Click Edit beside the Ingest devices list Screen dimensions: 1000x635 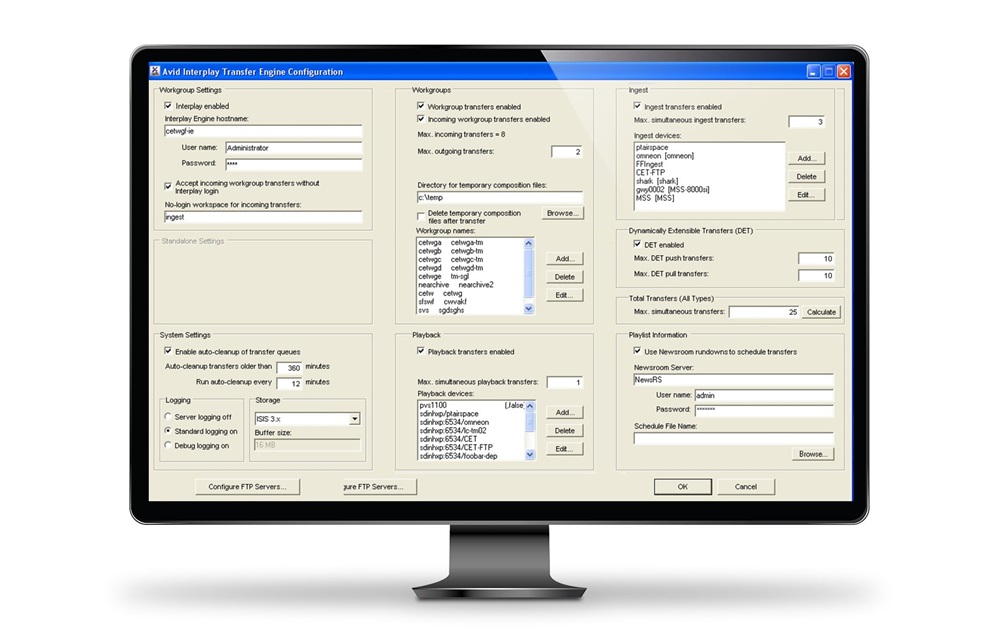click(x=807, y=195)
